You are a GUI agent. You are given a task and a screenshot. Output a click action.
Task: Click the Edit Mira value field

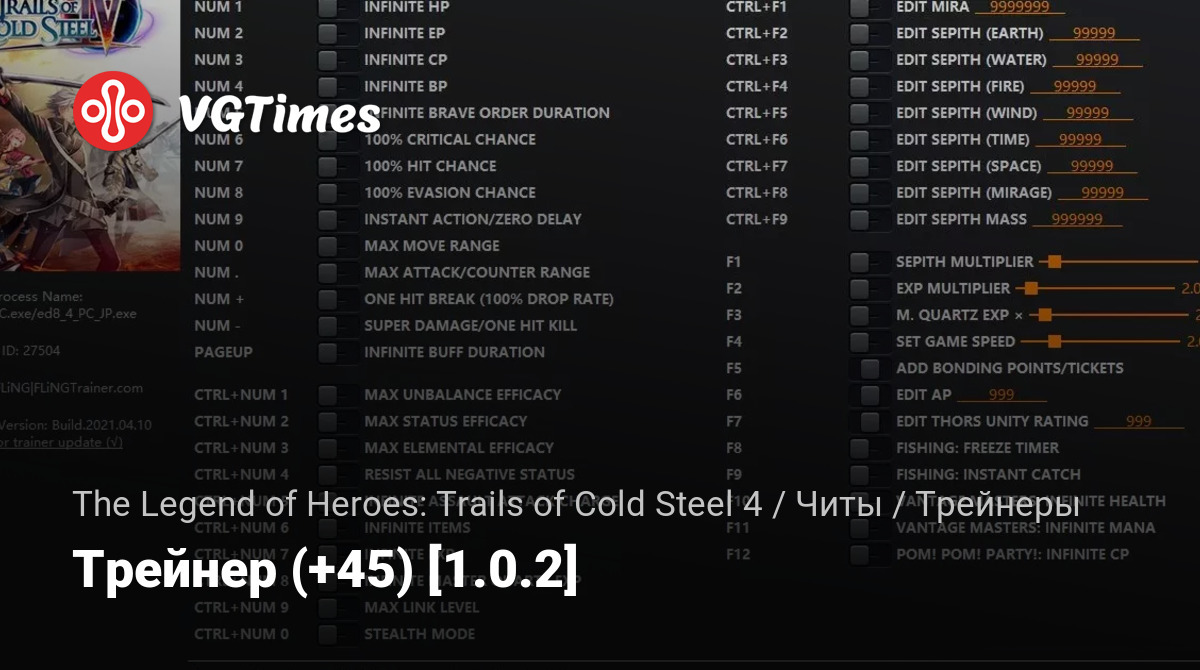click(x=1019, y=8)
